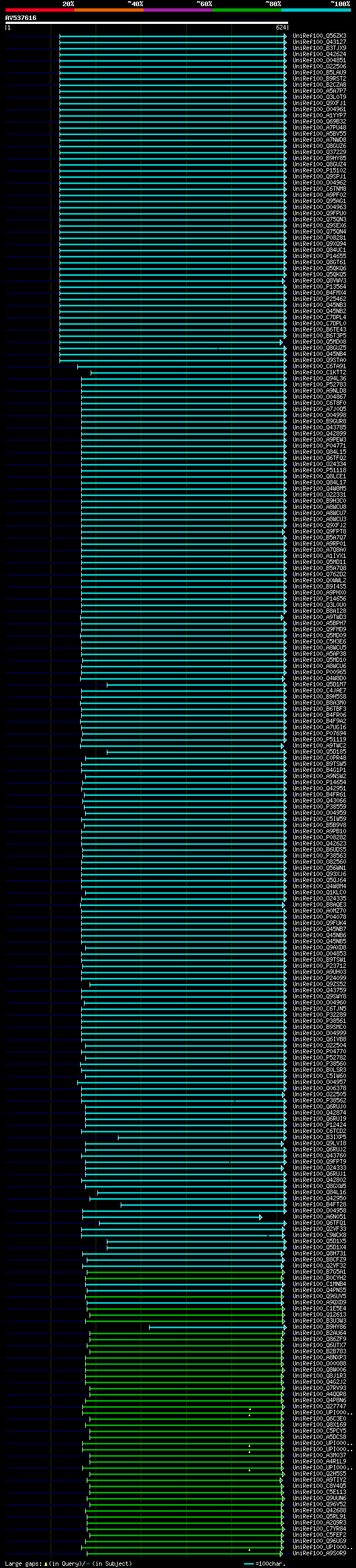This screenshot has width=356, height=1568.
Task: Open hit UniRef100_B9RST2
Action: tap(319, 78)
